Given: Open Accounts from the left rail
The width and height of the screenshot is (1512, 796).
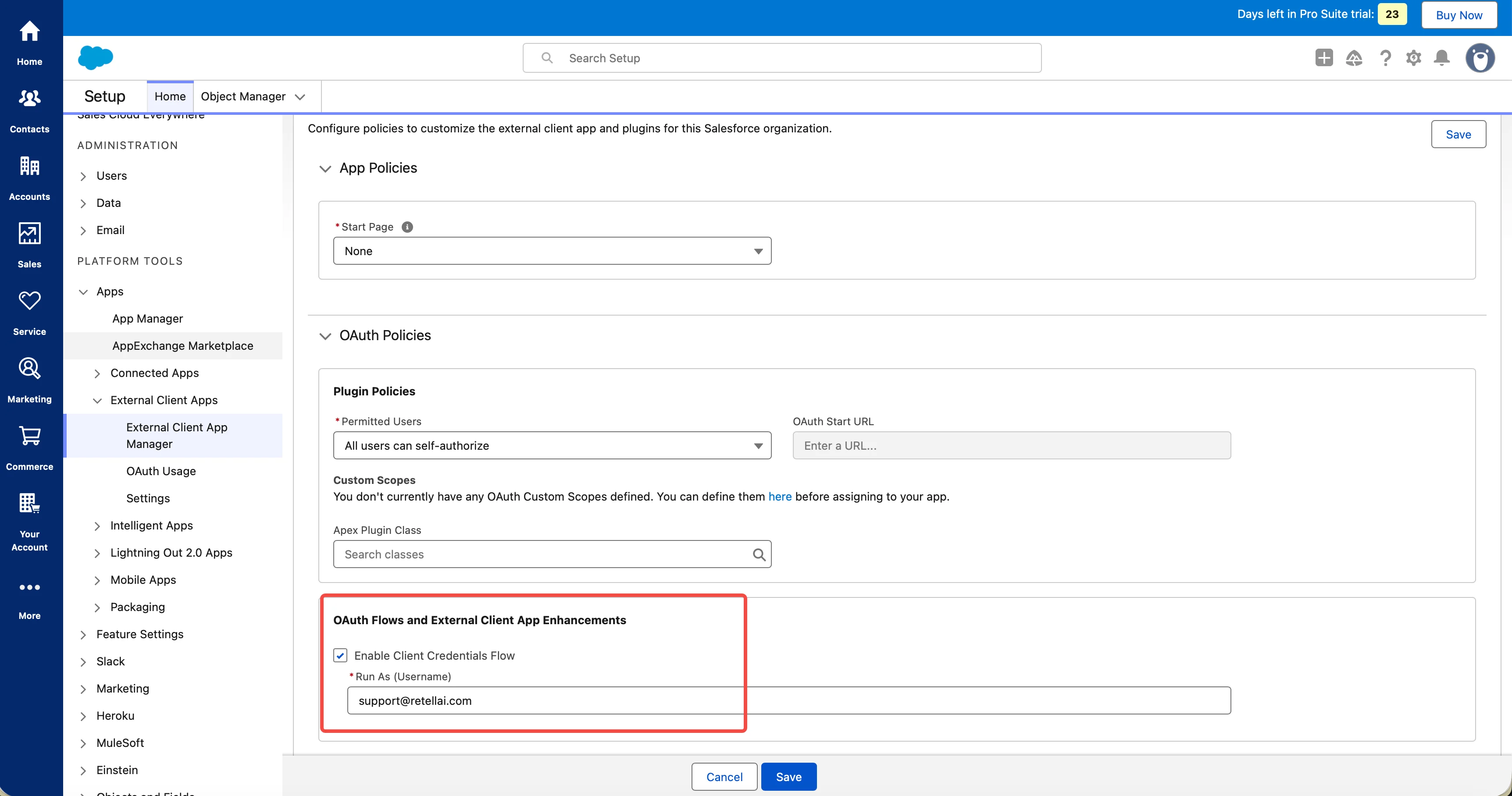Looking at the screenshot, I should (x=29, y=178).
